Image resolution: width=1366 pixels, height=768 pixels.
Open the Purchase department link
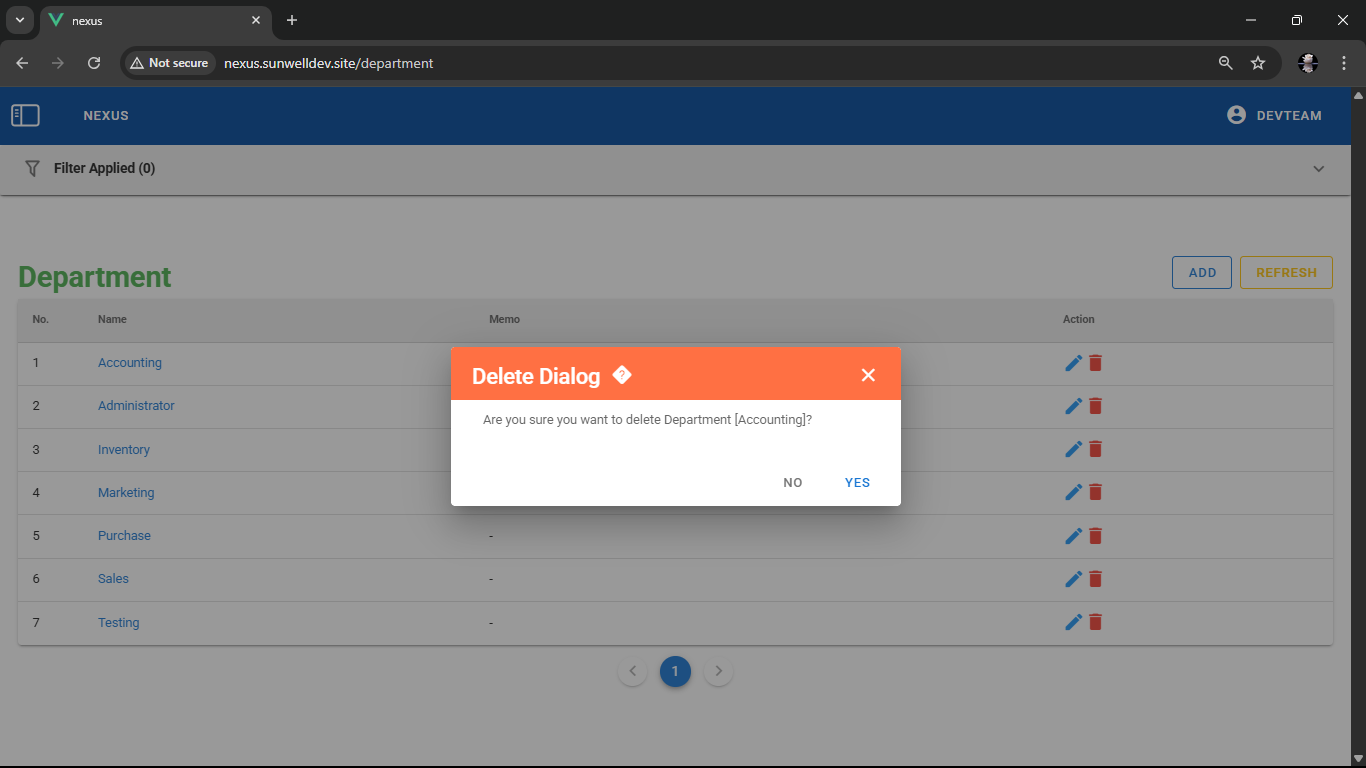124,536
